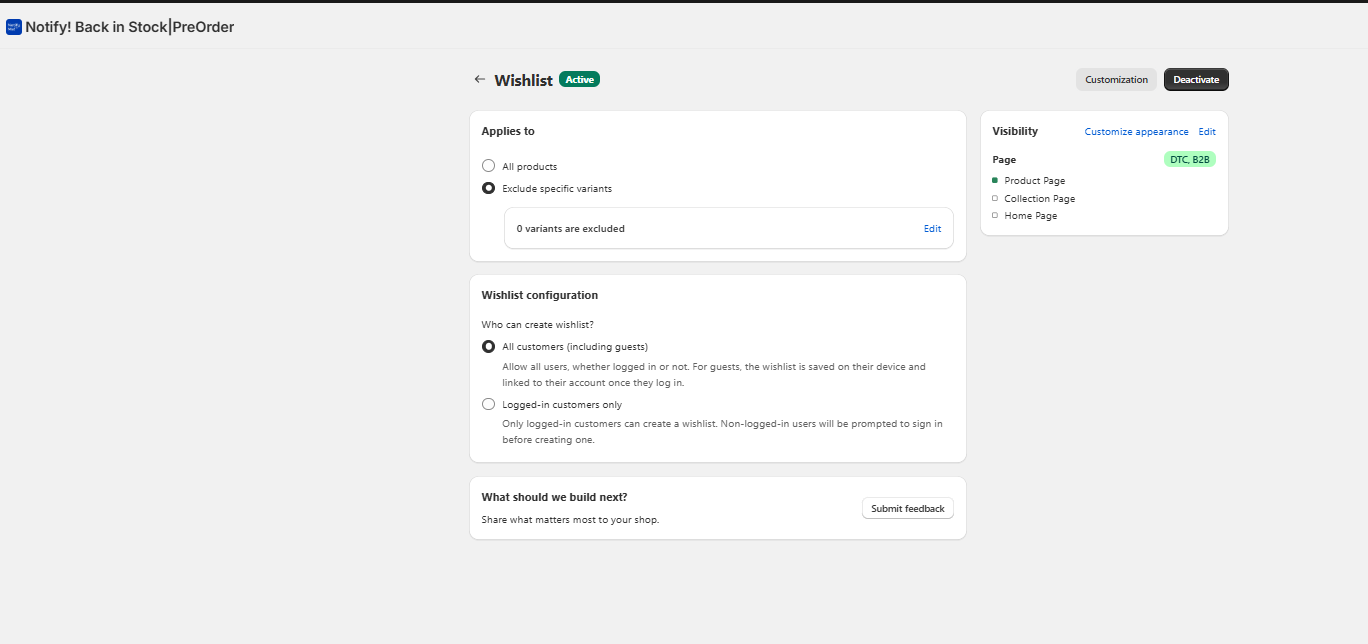Click Edit link in Visibility card
This screenshot has height=644, width=1368.
[x=1207, y=131]
